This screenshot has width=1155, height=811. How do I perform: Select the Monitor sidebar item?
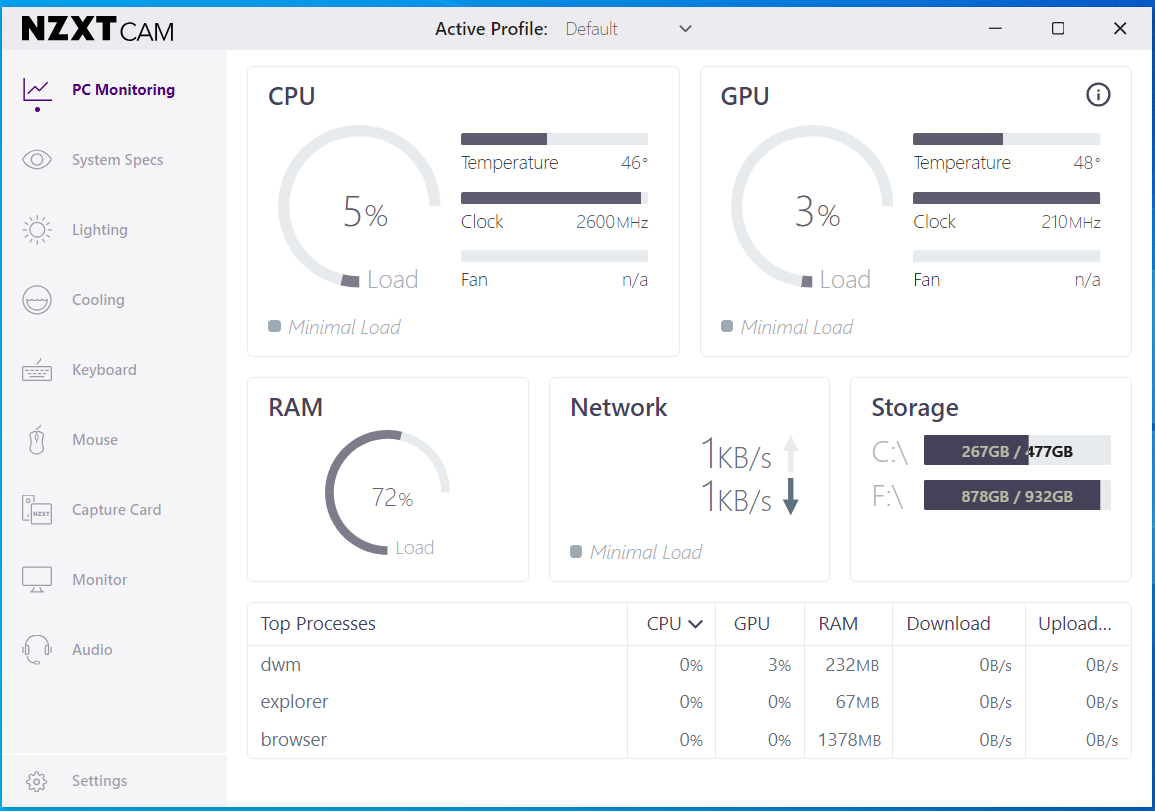[x=99, y=580]
